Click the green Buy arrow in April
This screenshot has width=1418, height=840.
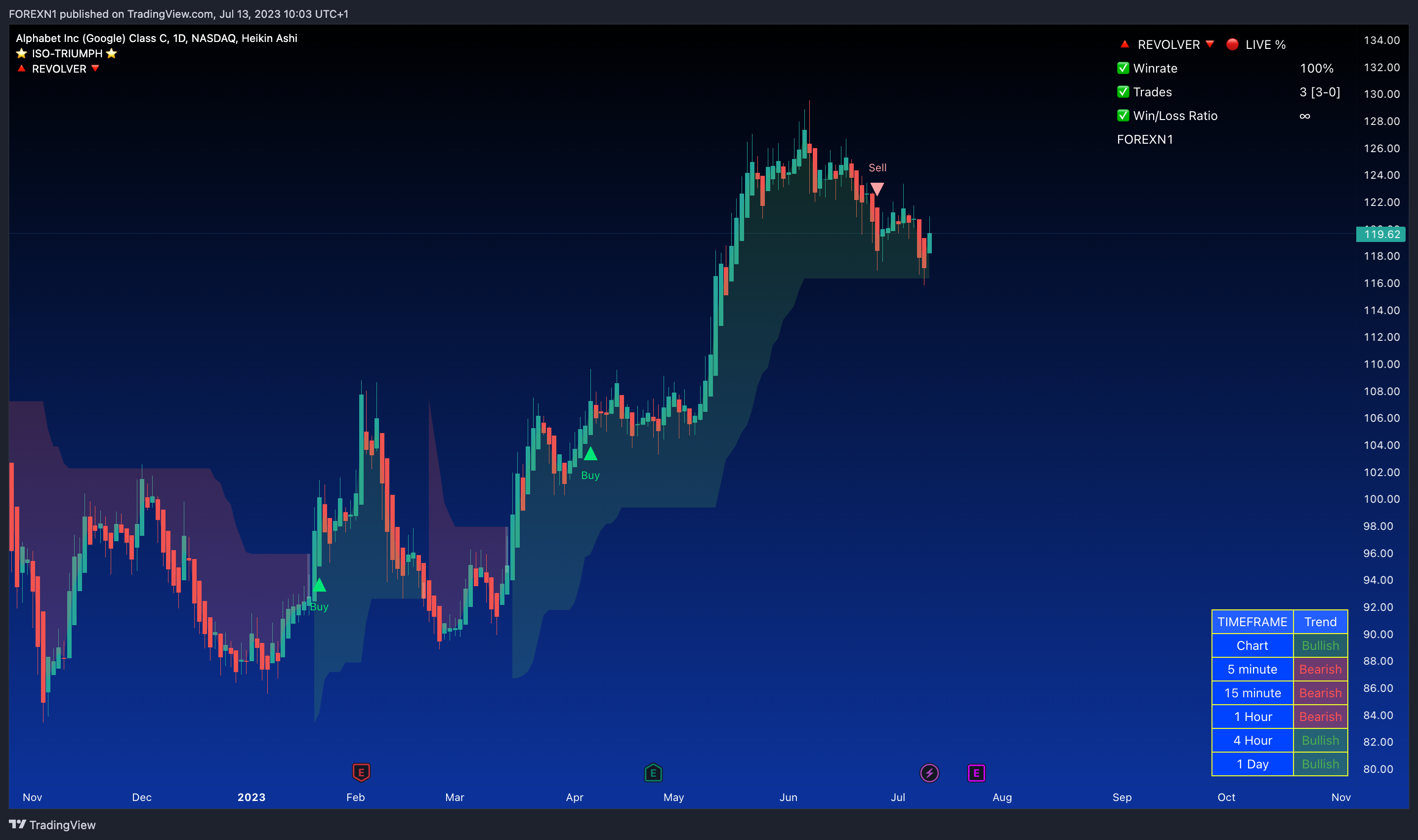590,453
